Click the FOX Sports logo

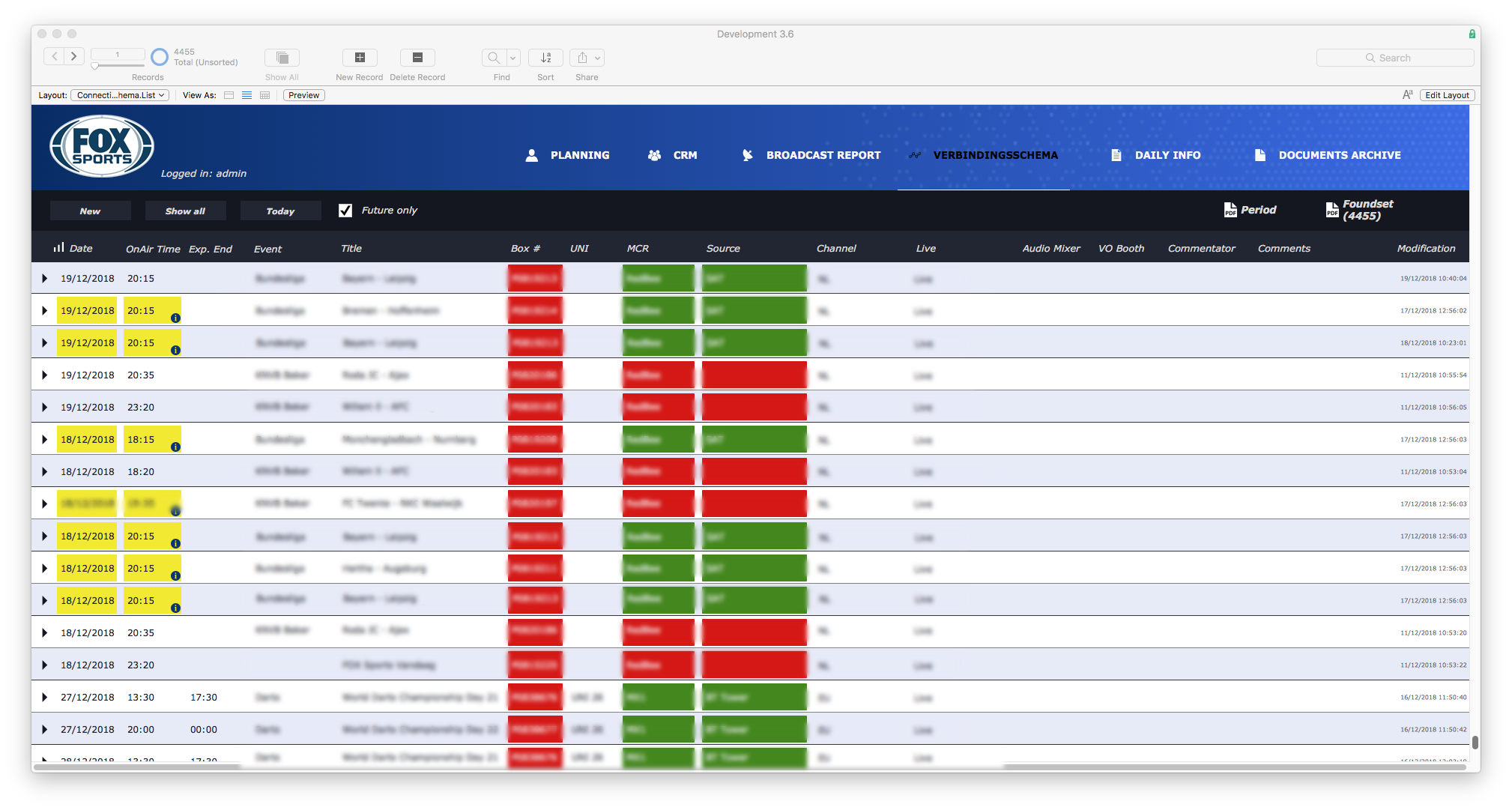[x=102, y=146]
